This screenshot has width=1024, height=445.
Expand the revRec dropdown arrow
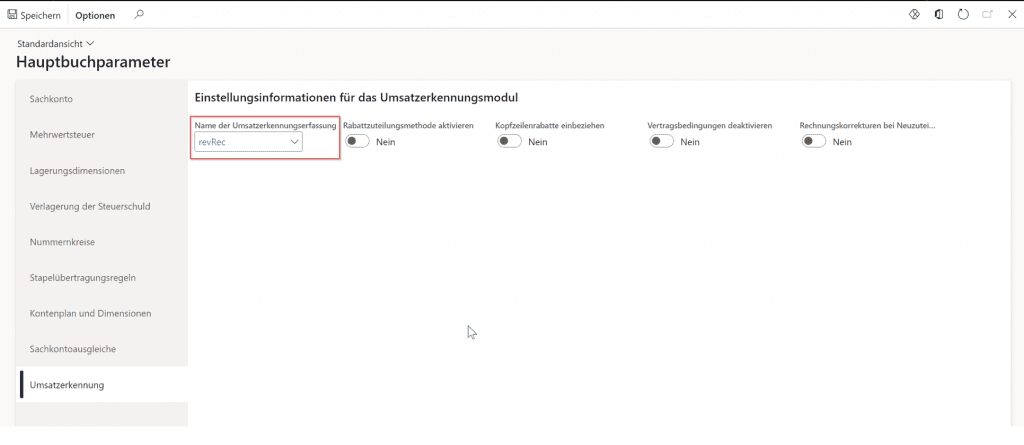pyautogui.click(x=294, y=143)
